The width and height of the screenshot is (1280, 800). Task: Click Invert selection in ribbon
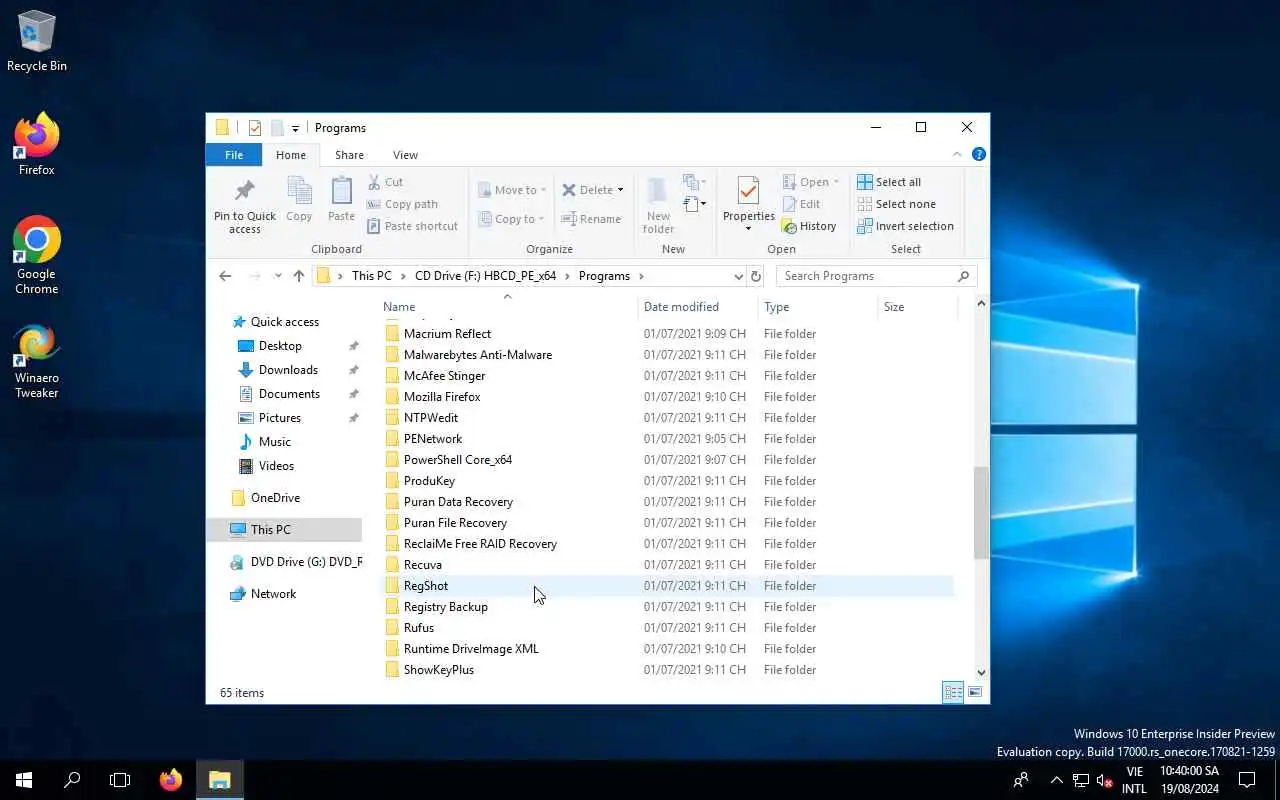(905, 226)
